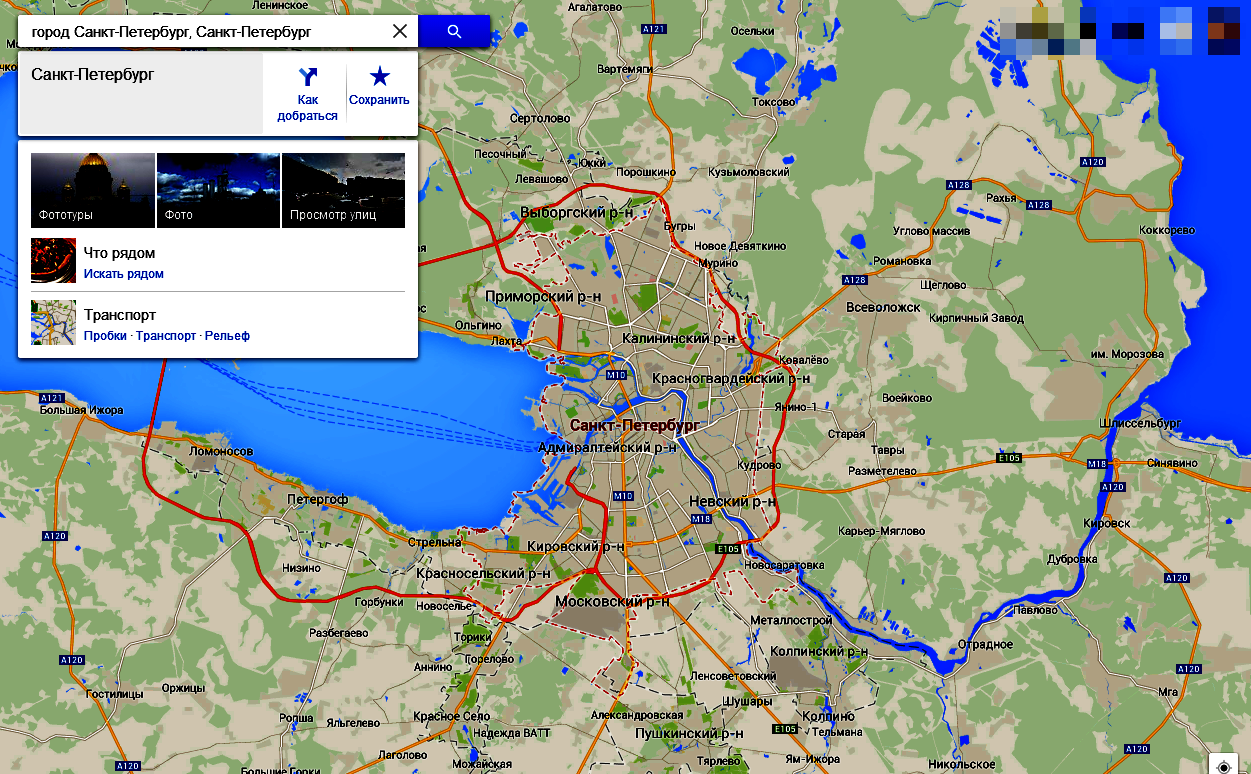Click the Стрельна label on the map
The height and width of the screenshot is (774, 1251).
pos(434,542)
